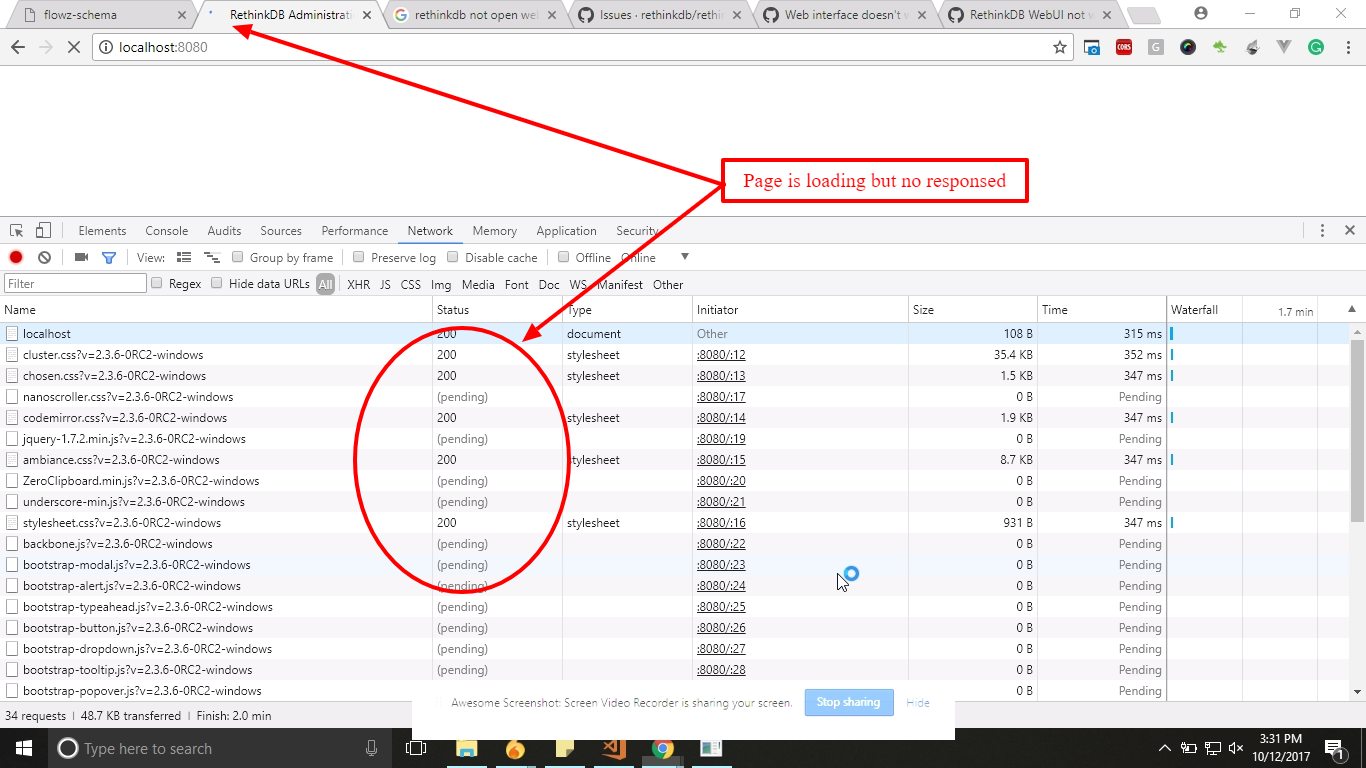The width and height of the screenshot is (1366, 768).
Task: Enable Group by frame checkbox
Action: pyautogui.click(x=238, y=257)
